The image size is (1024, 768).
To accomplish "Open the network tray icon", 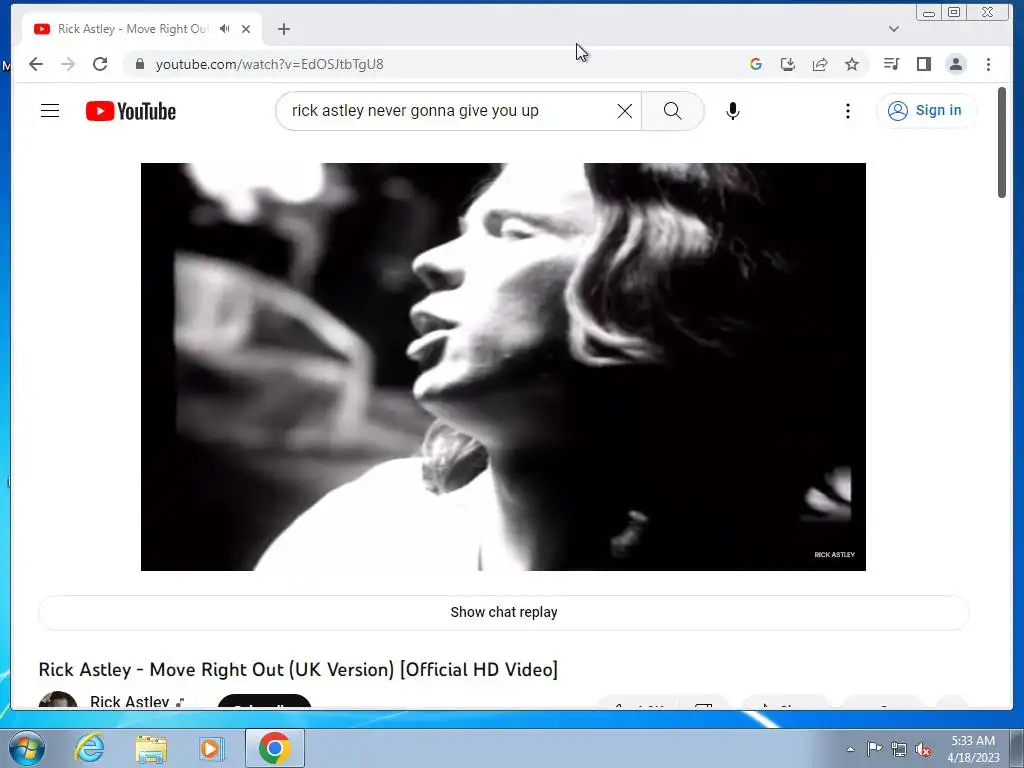I will coord(899,749).
